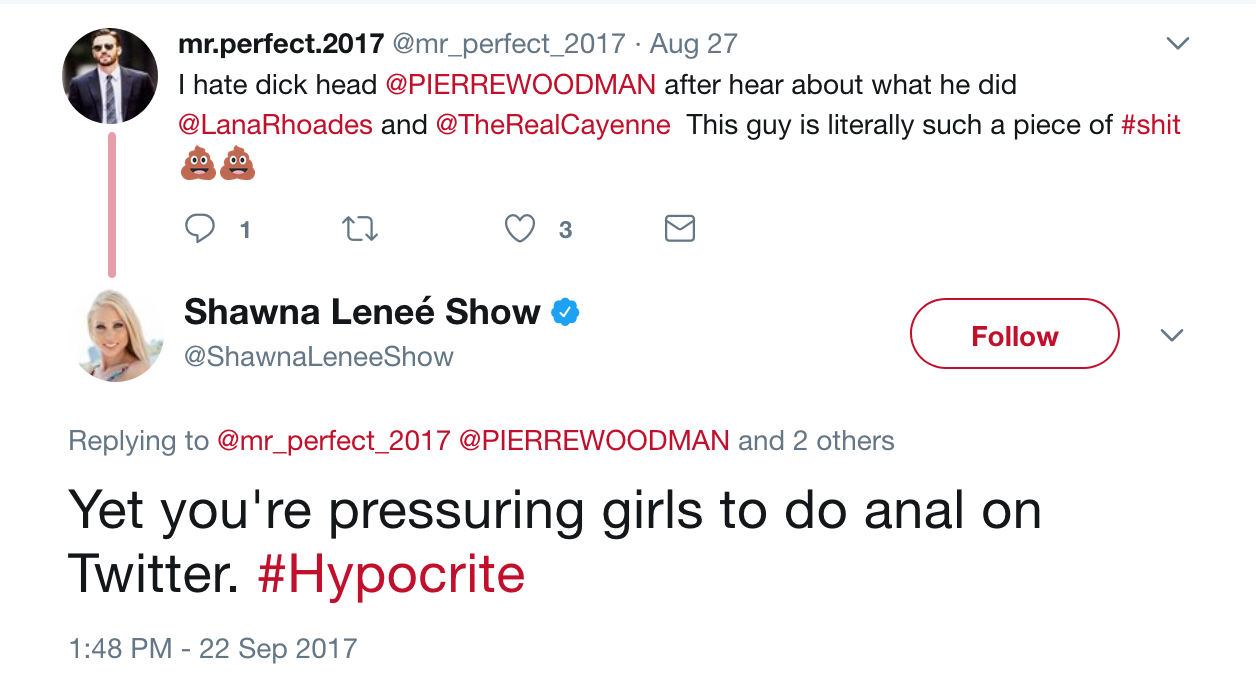Click the retweet arrows icon
The image size is (1256, 676).
coord(360,229)
